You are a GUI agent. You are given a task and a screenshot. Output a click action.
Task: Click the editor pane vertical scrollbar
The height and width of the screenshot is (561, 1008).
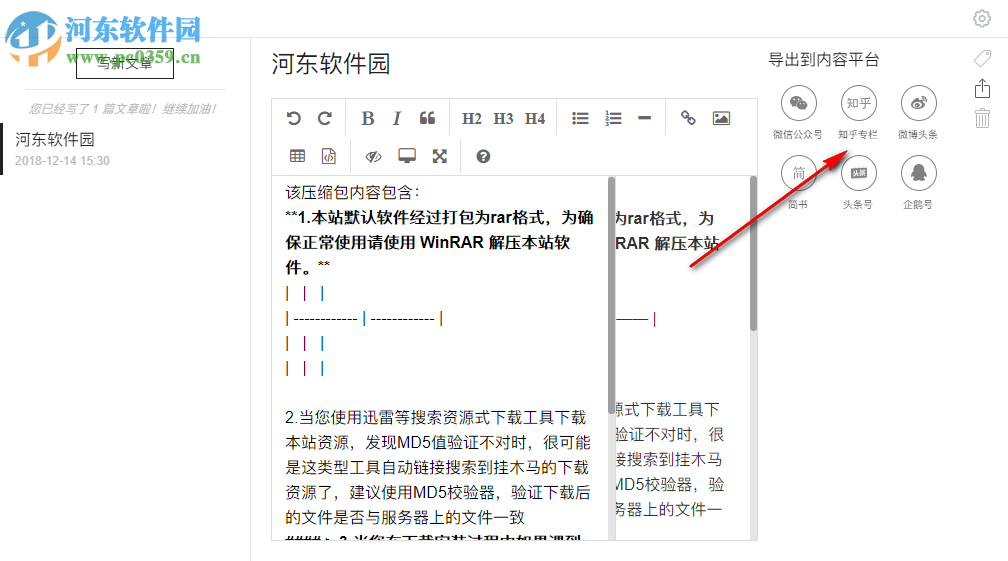point(611,296)
